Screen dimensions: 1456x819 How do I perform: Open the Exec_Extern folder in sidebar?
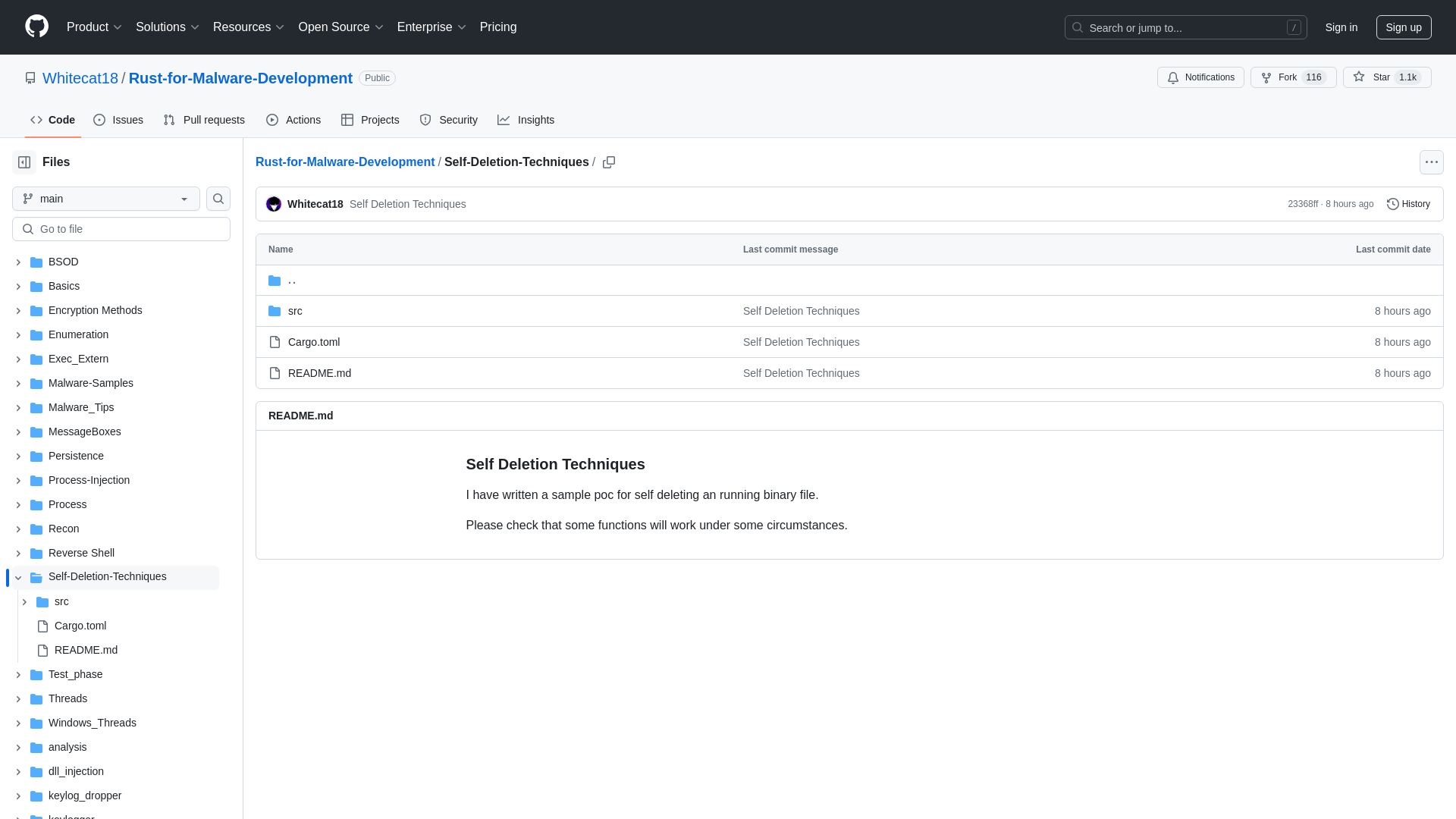[78, 359]
